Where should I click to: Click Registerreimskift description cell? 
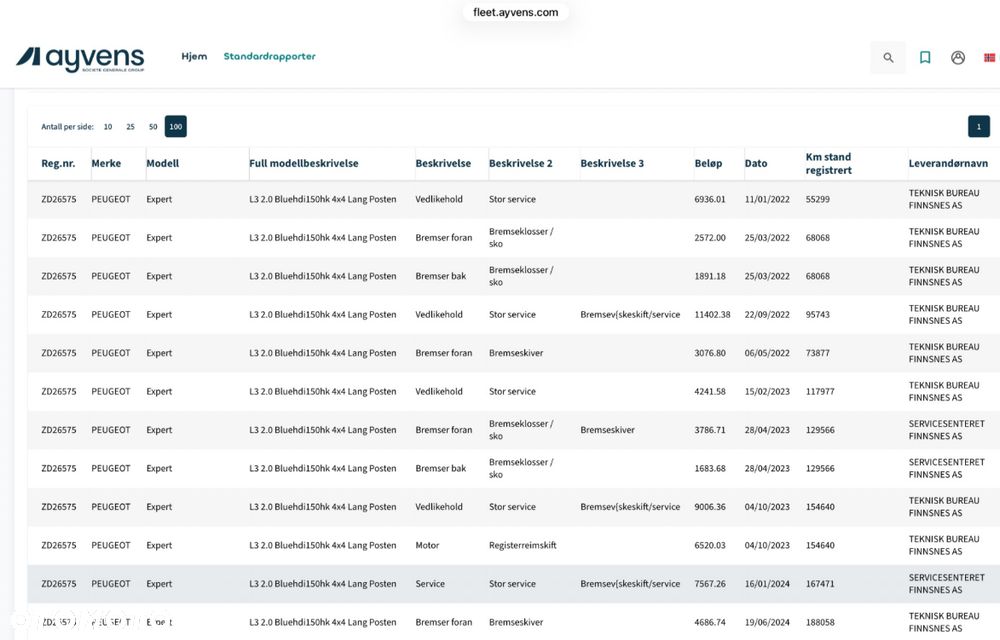coord(522,545)
